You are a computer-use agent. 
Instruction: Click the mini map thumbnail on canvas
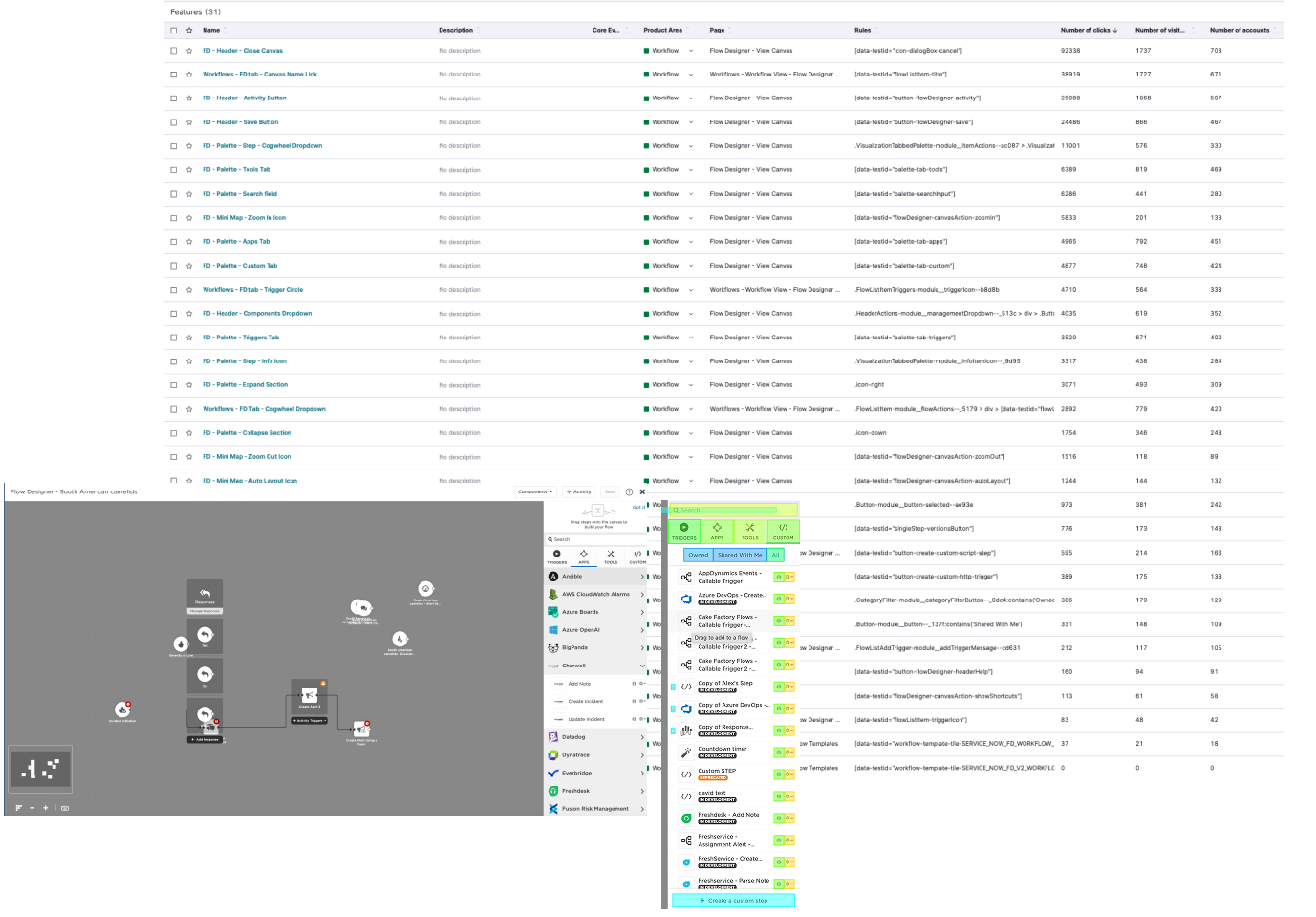pyautogui.click(x=40, y=768)
